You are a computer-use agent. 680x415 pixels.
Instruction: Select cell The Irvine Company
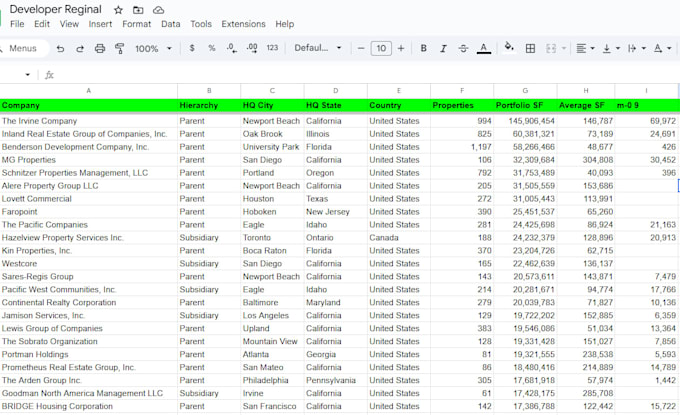click(x=88, y=121)
